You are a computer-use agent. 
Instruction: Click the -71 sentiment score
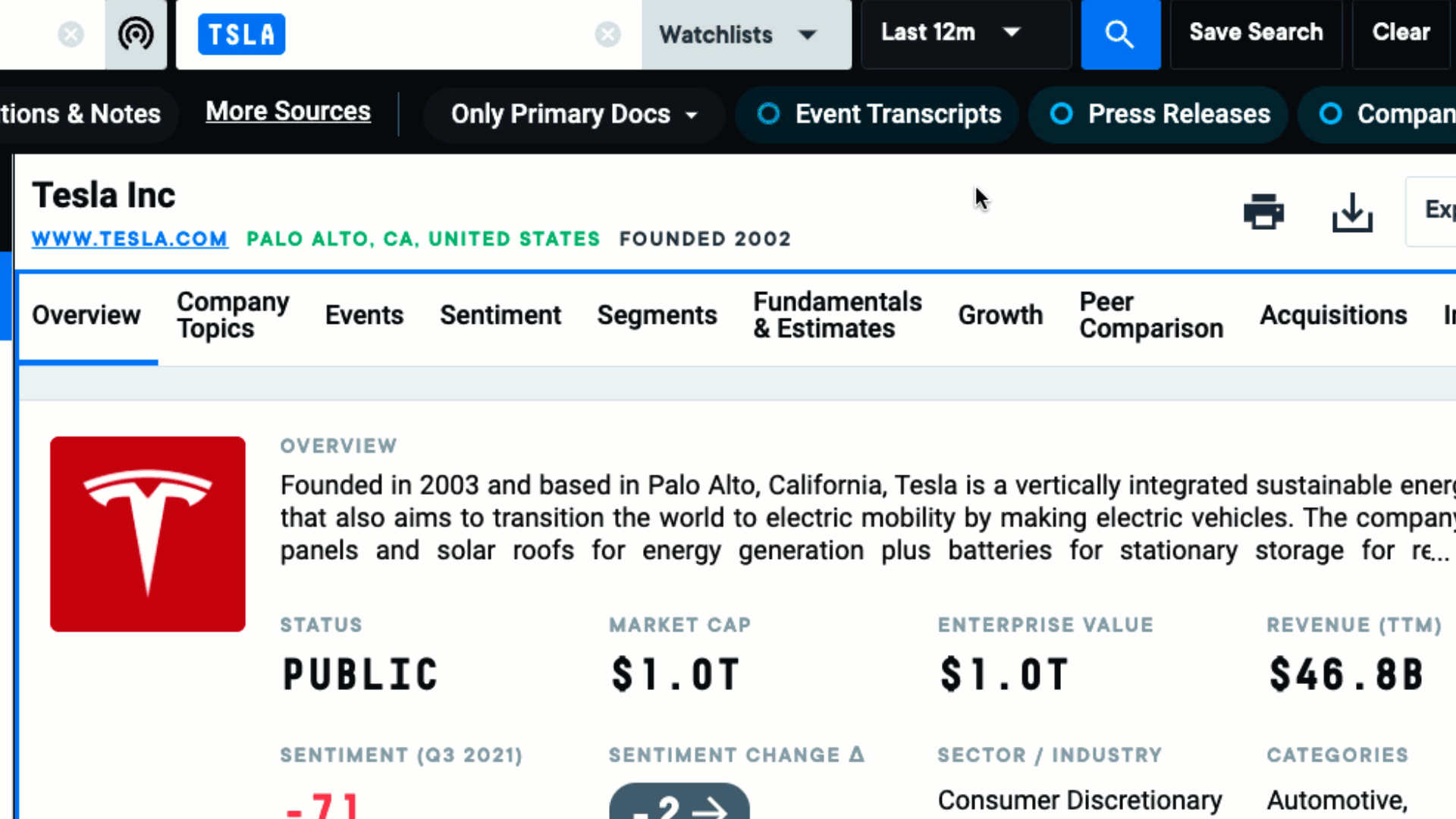[x=322, y=805]
